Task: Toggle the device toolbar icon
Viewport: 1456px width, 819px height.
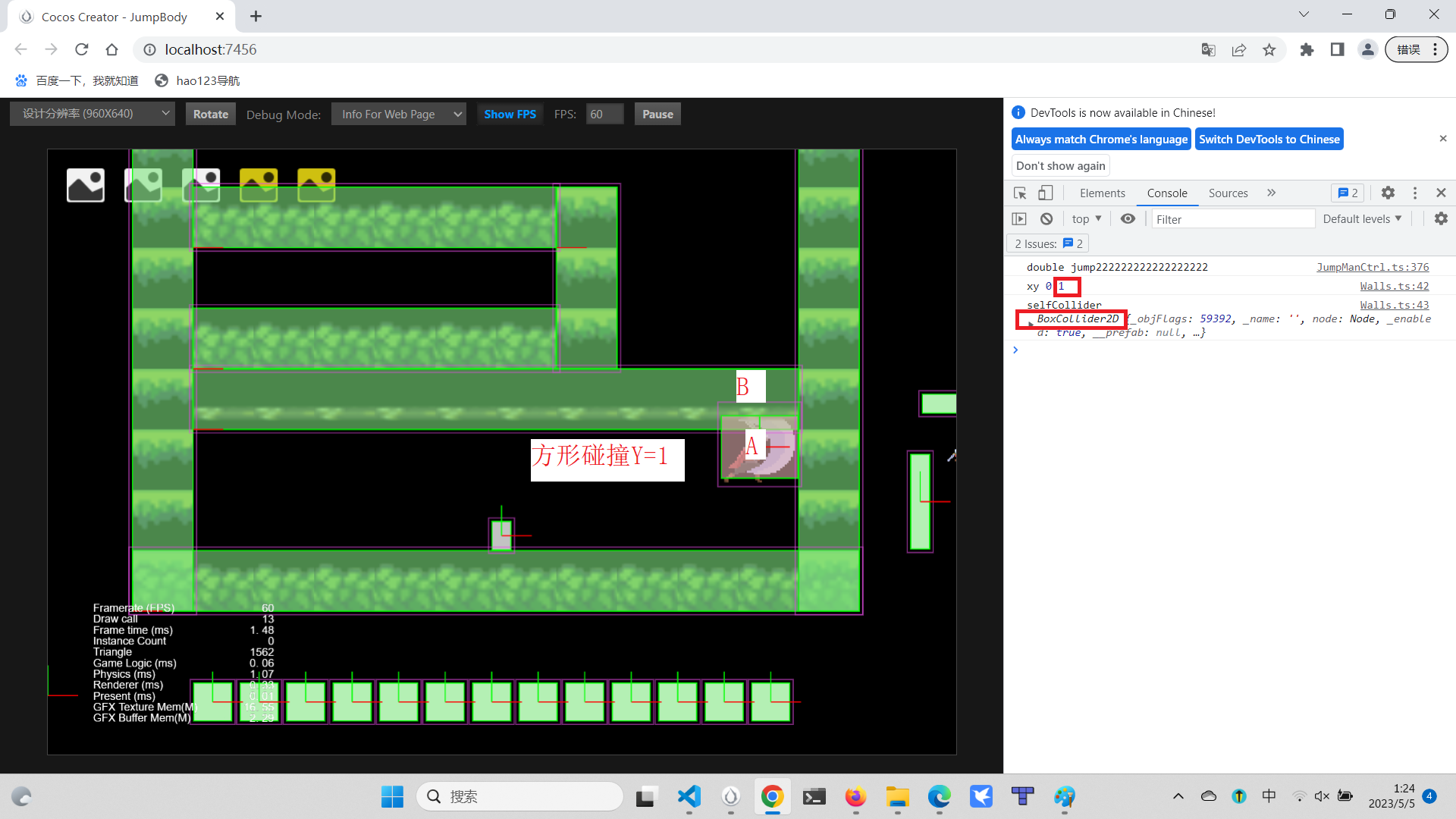Action: pyautogui.click(x=1046, y=193)
